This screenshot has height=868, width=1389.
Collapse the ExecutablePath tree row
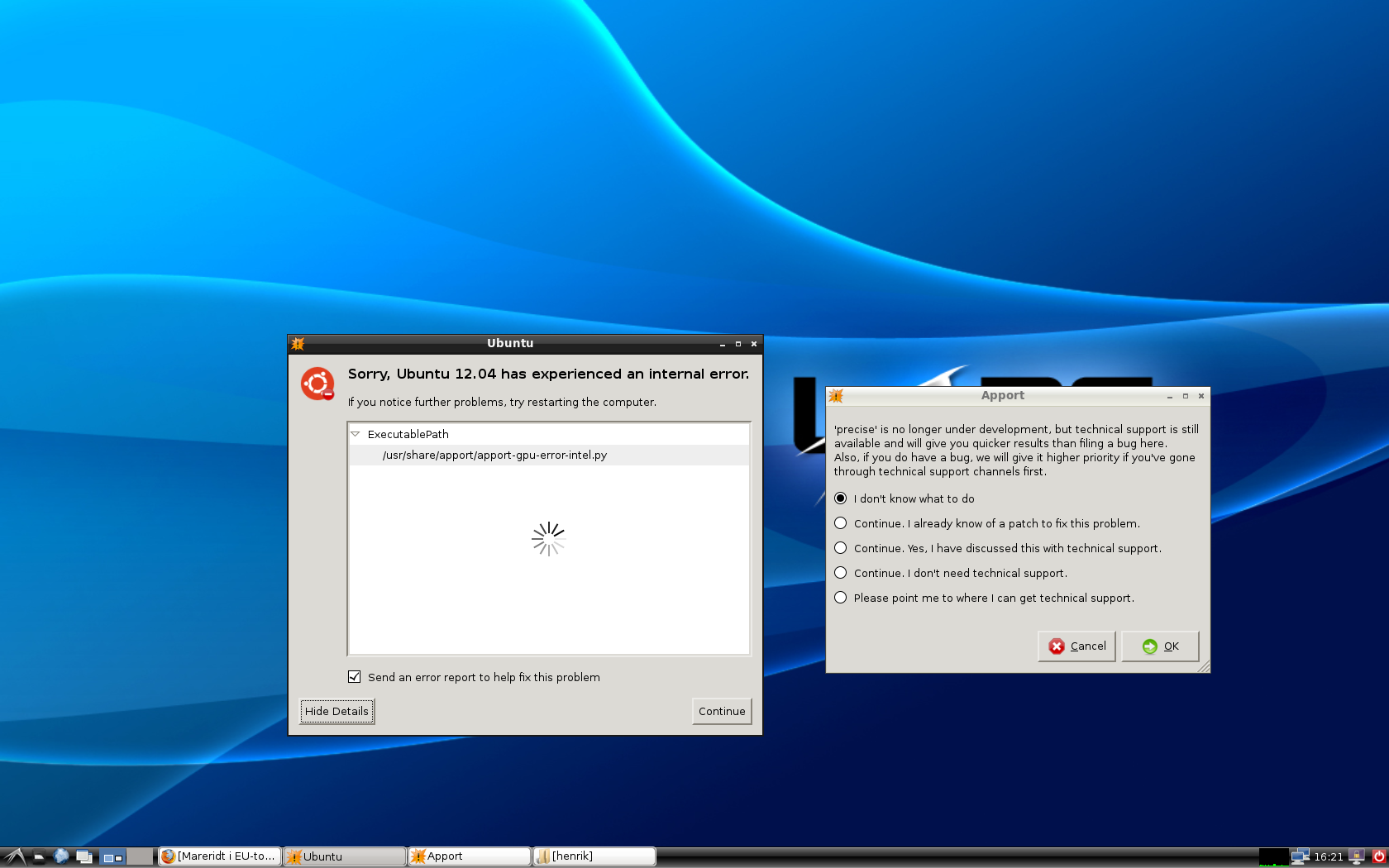[x=356, y=434]
